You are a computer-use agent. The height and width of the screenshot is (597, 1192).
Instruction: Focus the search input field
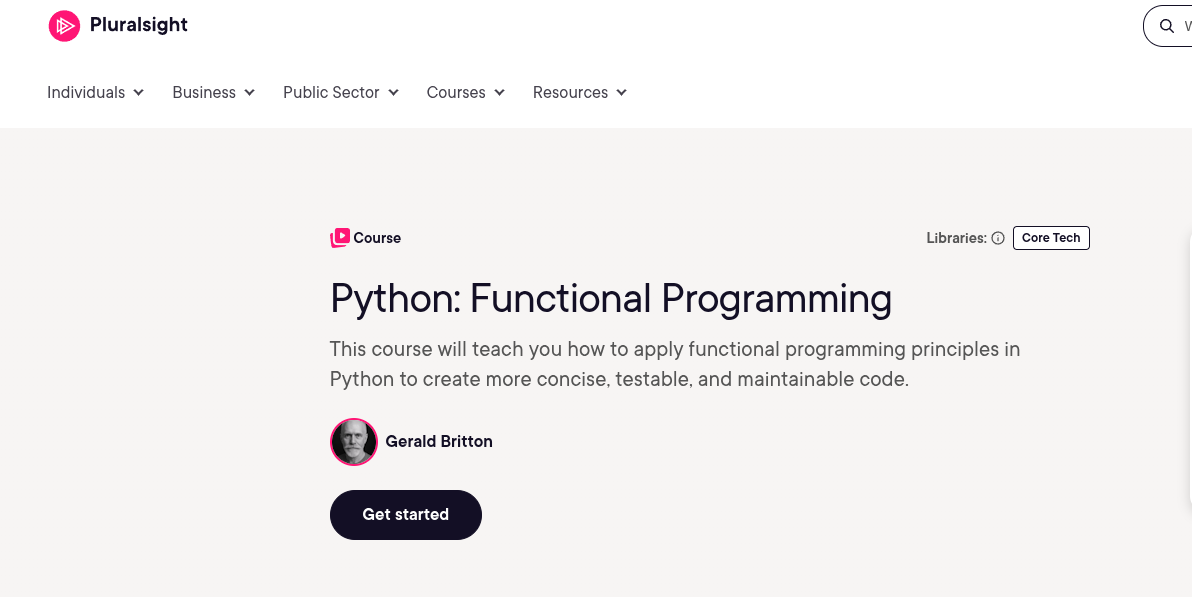(x=1168, y=26)
